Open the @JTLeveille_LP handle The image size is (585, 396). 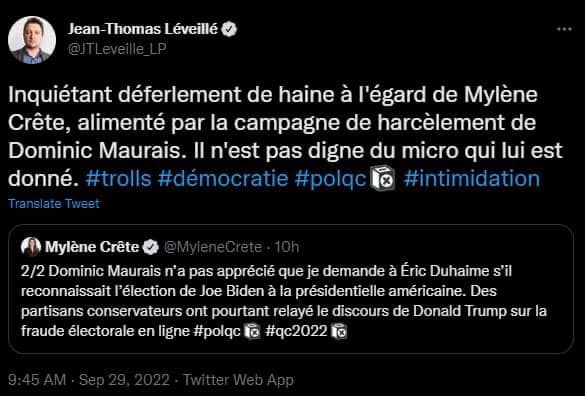117,49
